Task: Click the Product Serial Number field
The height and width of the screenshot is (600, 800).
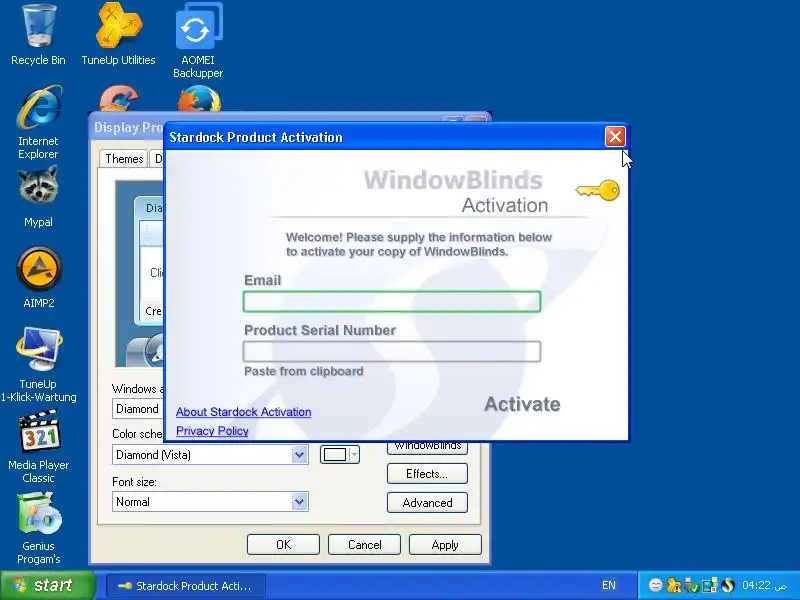Action: click(392, 352)
